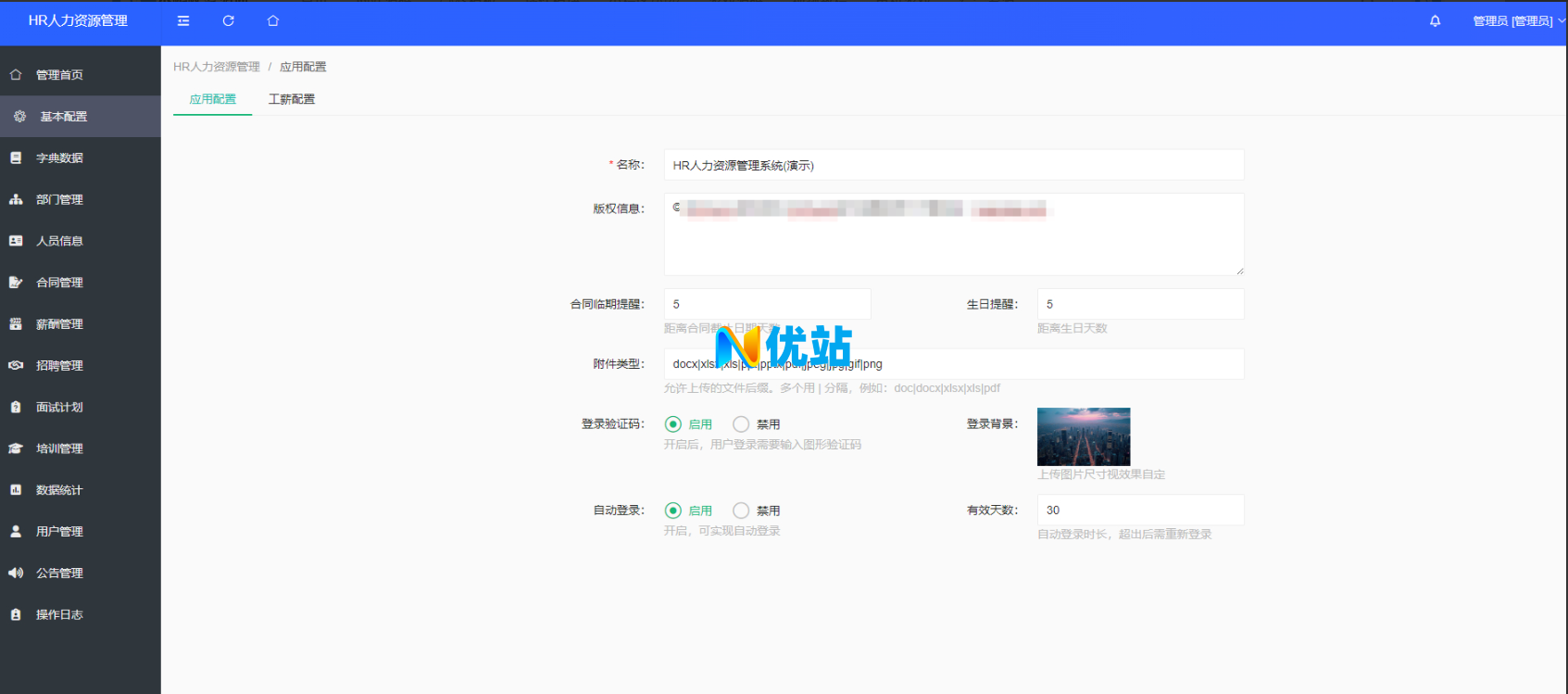Open 操作日志 in the sidebar

coord(59,614)
